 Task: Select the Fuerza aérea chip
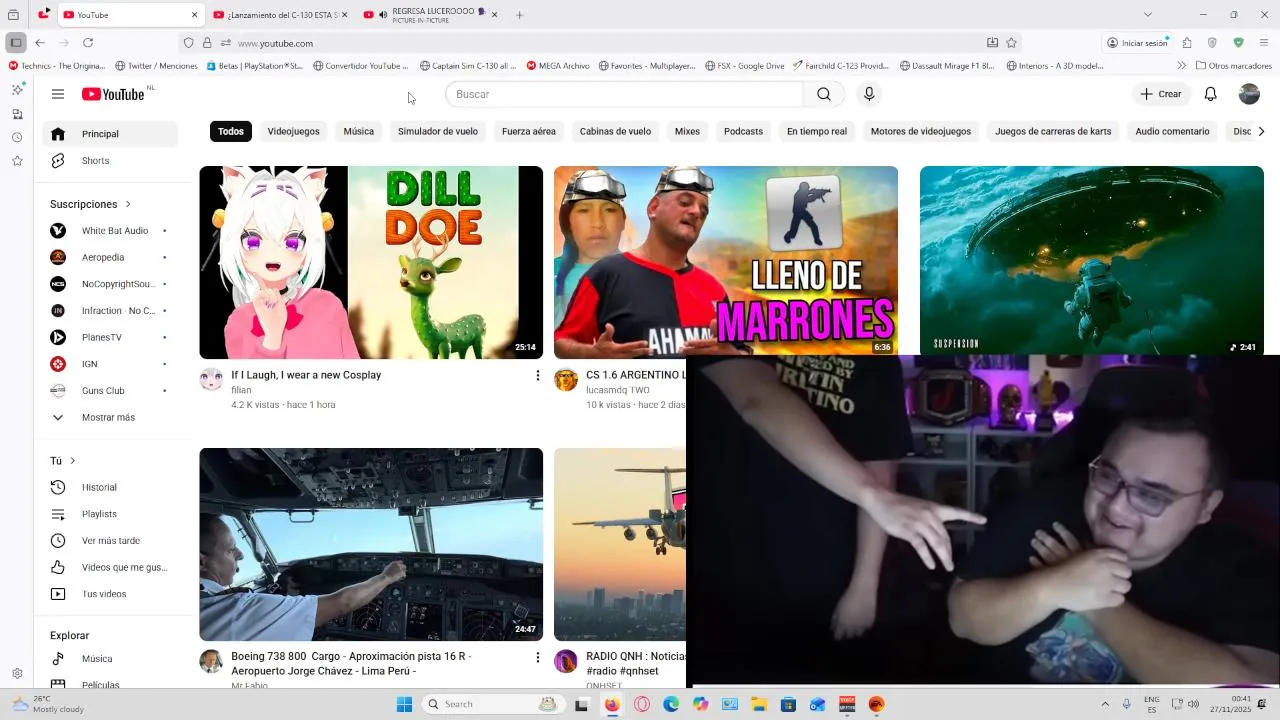[x=529, y=131]
